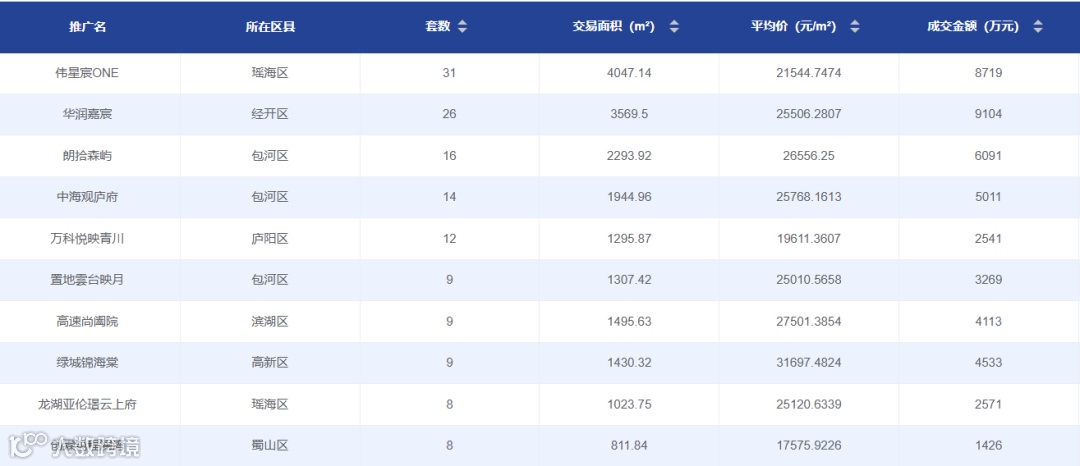Viewport: 1080px width, 466px height.
Task: Click the area value 1307.42
Action: pyautogui.click(x=629, y=280)
